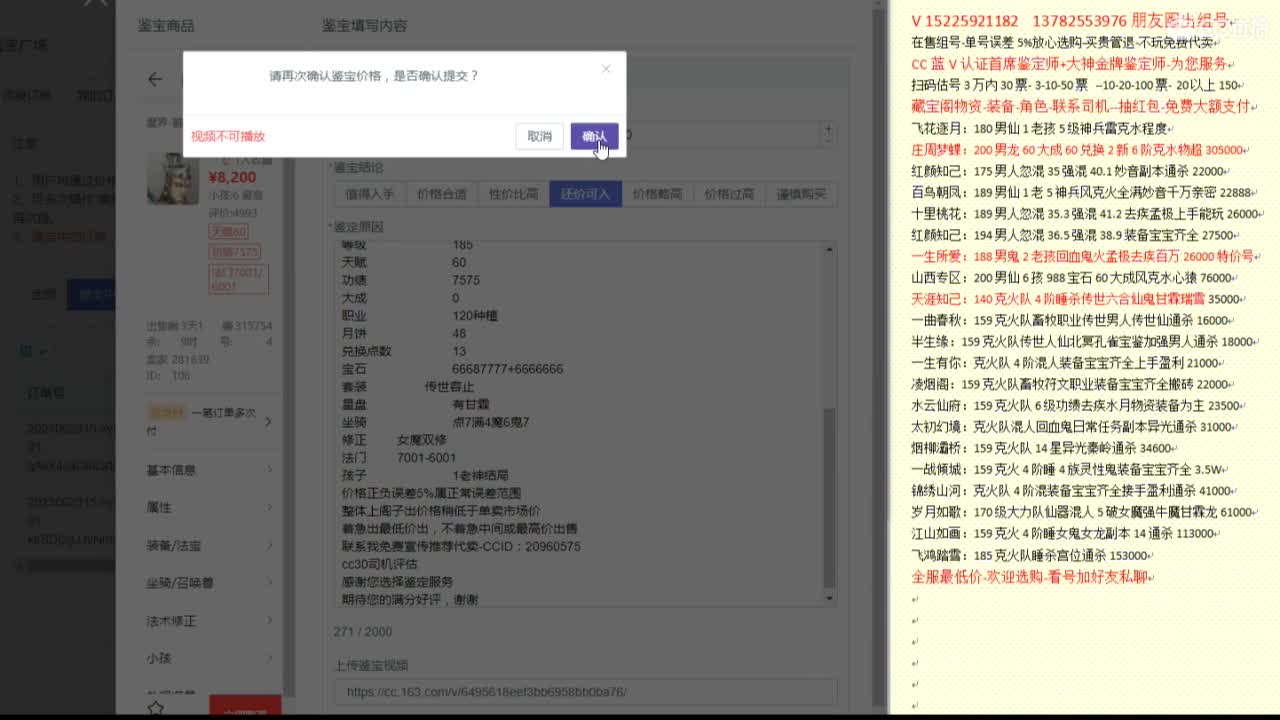
Task: Expand the 属性 section
Action: pos(210,508)
